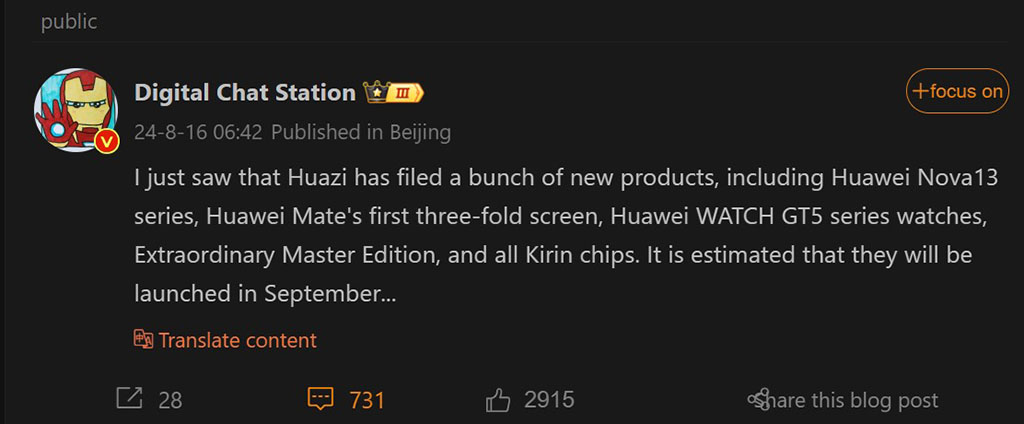
Task: Click the 2915 likes count
Action: (x=549, y=399)
